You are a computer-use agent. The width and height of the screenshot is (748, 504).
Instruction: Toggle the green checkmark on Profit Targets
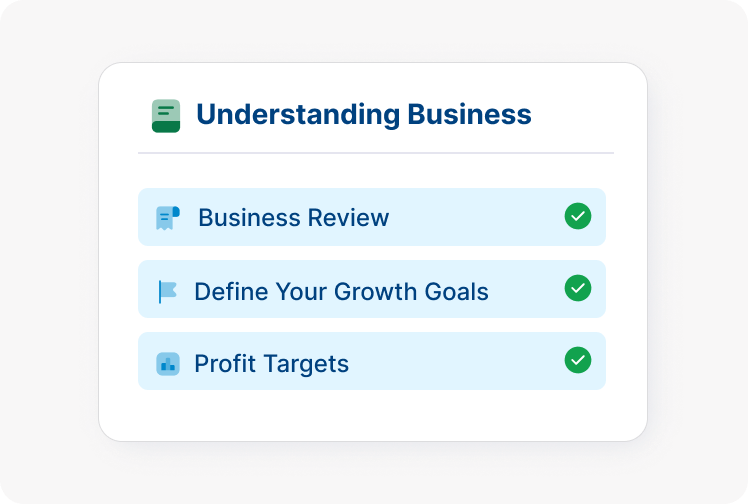(x=577, y=360)
